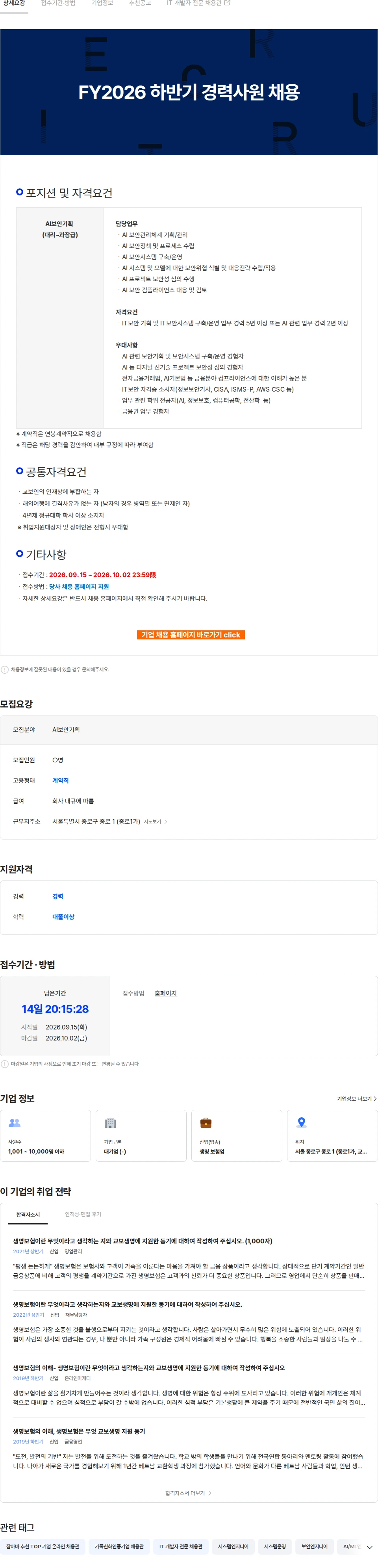378x1568 pixels.
Task: Open the 문의 link for incorrect info
Action: click(86, 670)
